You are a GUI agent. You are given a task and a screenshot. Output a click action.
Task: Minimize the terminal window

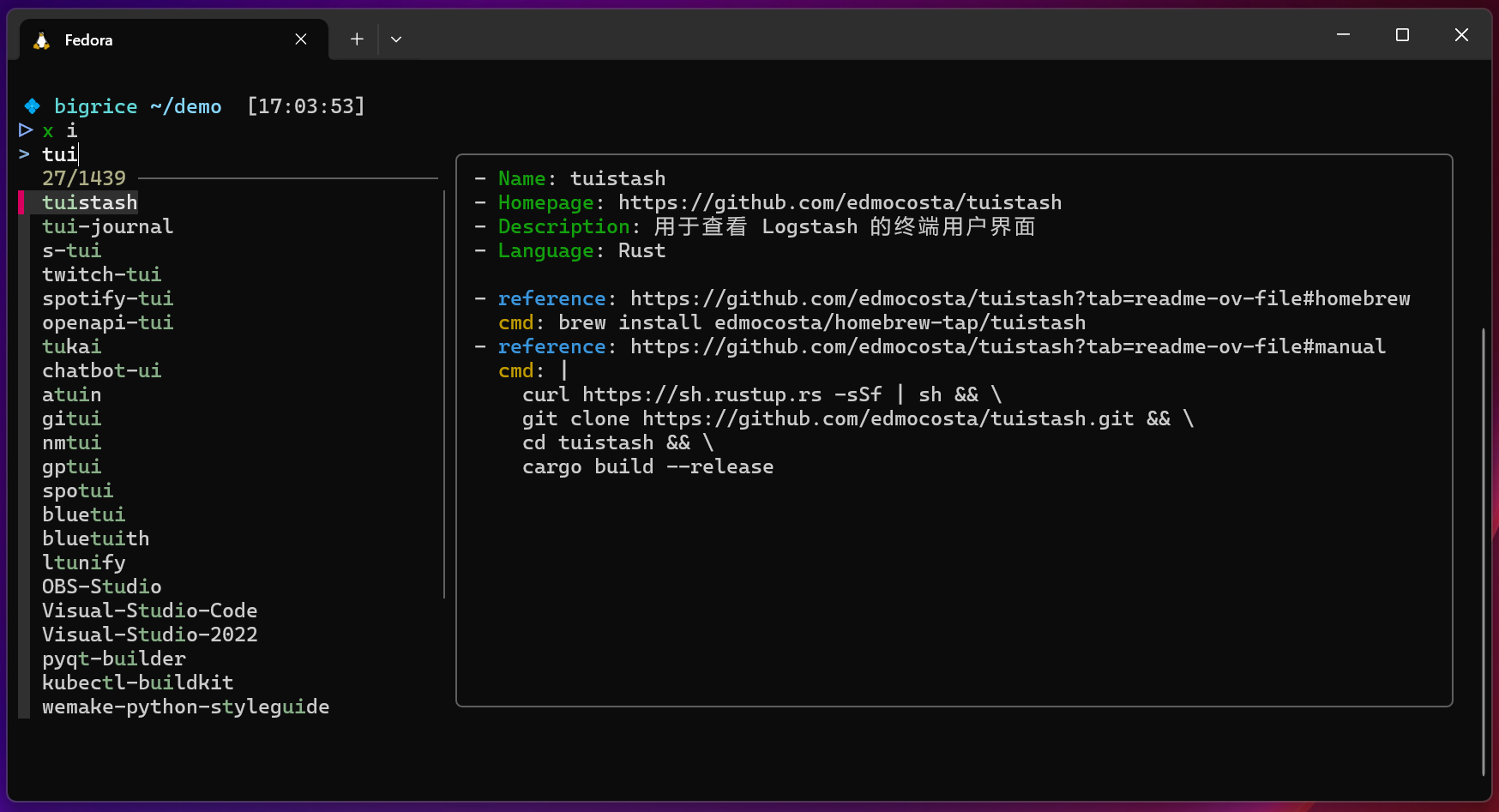click(x=1343, y=35)
